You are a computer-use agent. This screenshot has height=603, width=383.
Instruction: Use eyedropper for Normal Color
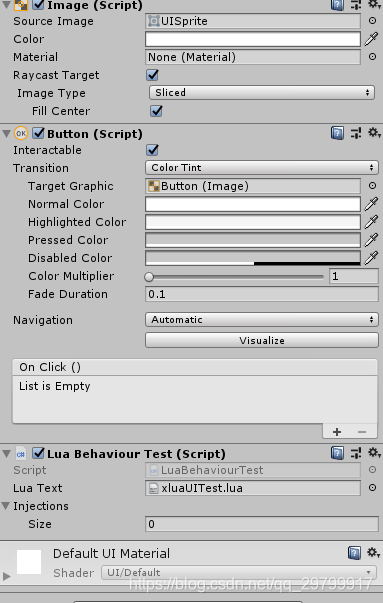pyautogui.click(x=371, y=204)
